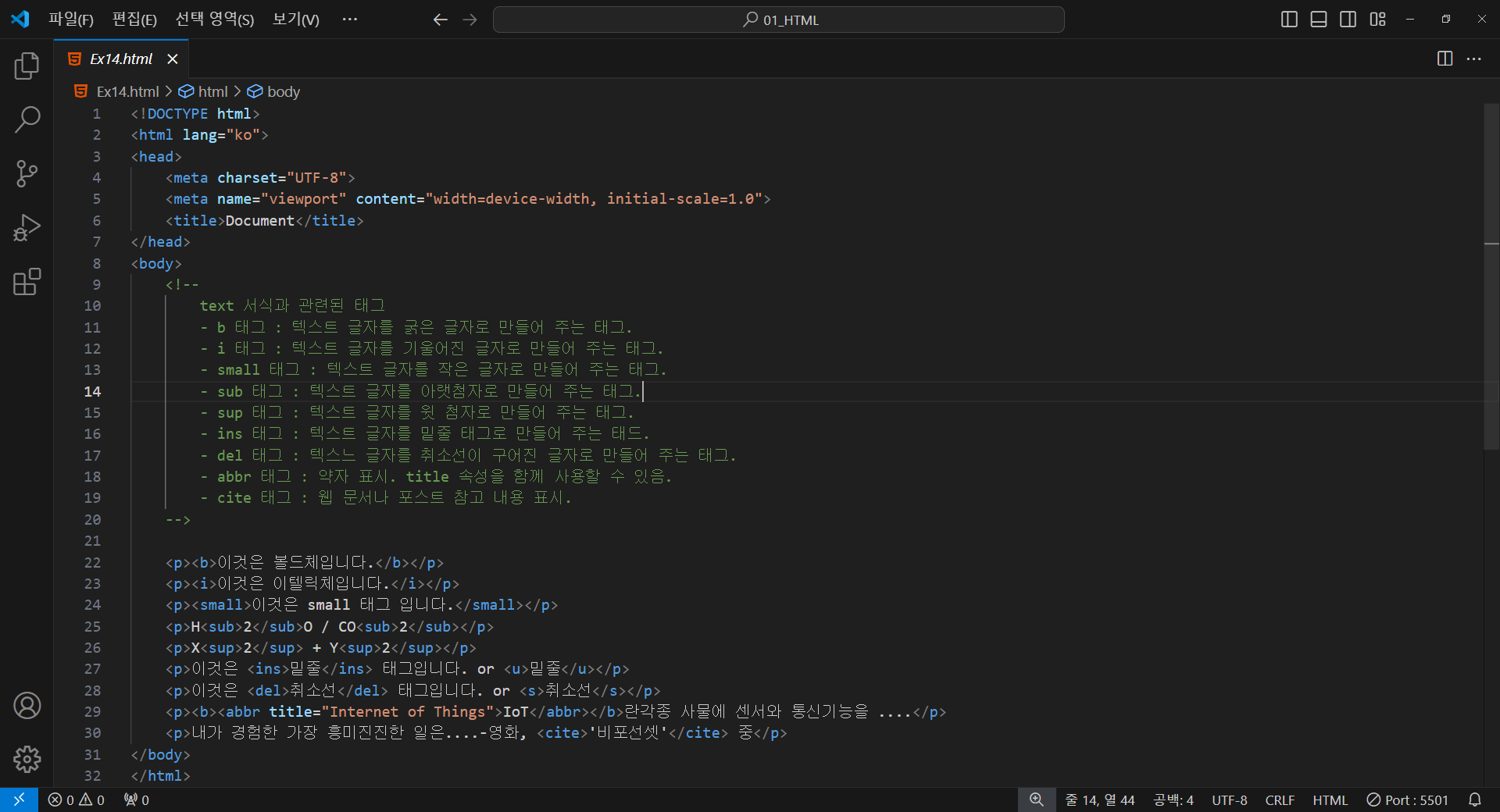Viewport: 1500px width, 812px height.
Task: Show errors and warnings in status bar
Action: click(x=76, y=800)
